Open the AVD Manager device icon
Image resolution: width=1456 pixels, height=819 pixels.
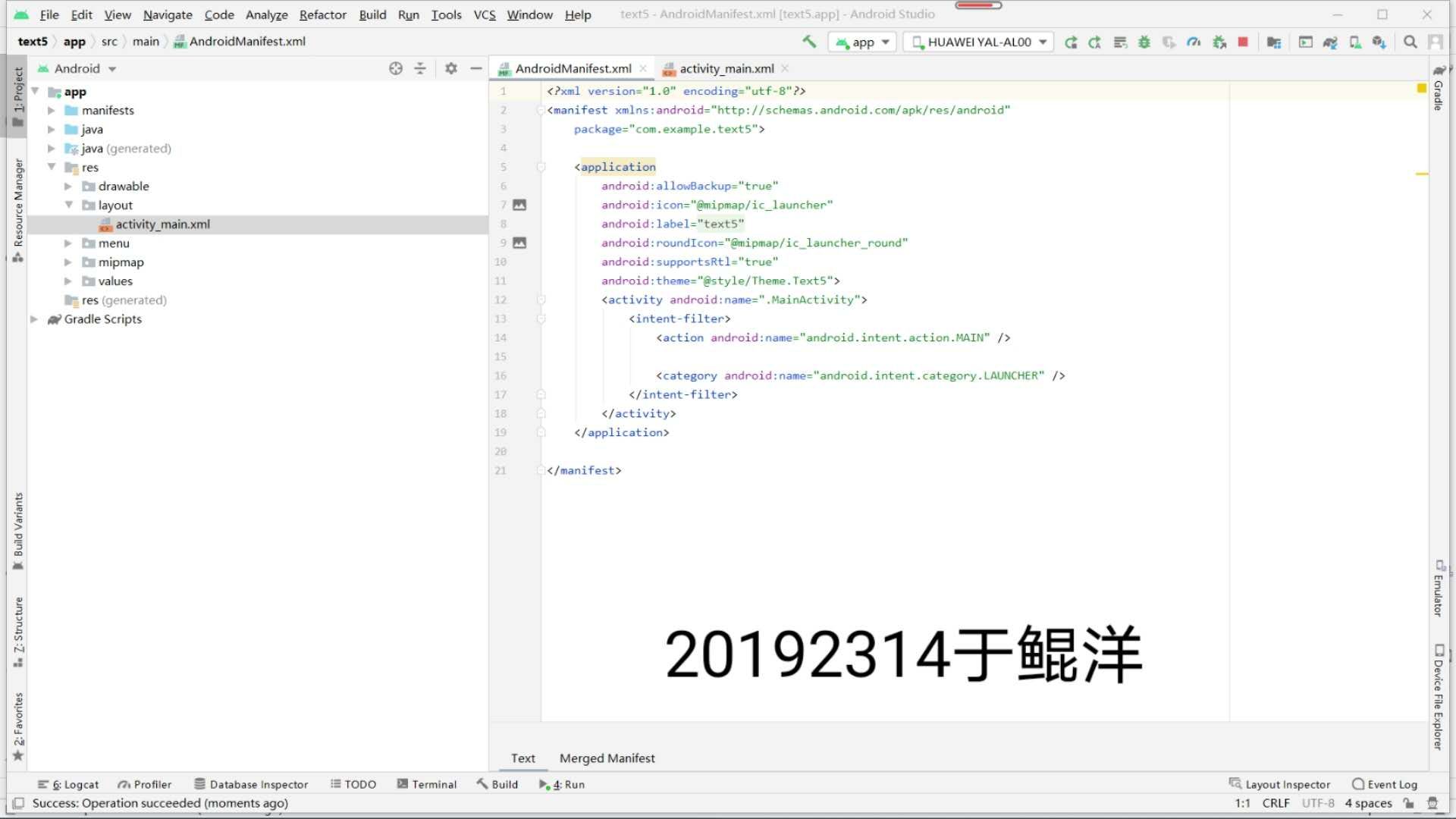point(1355,42)
